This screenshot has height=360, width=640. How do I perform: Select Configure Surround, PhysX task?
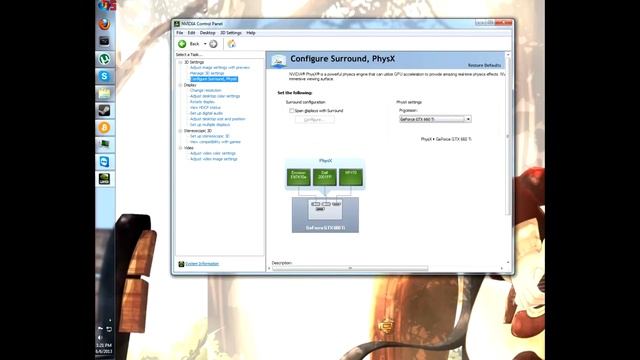click(214, 79)
